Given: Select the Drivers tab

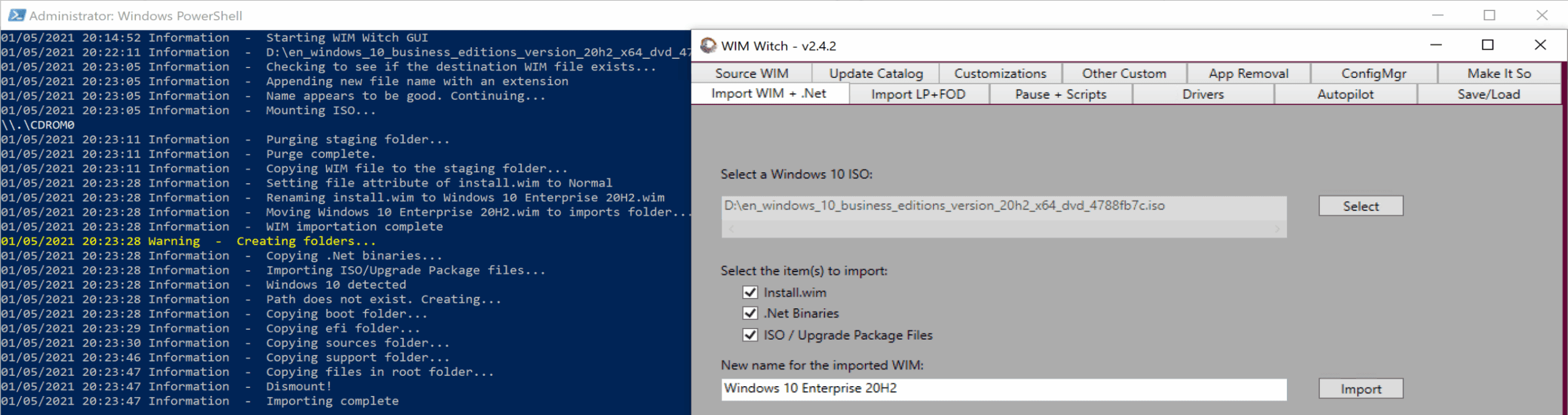Looking at the screenshot, I should coord(1203,94).
